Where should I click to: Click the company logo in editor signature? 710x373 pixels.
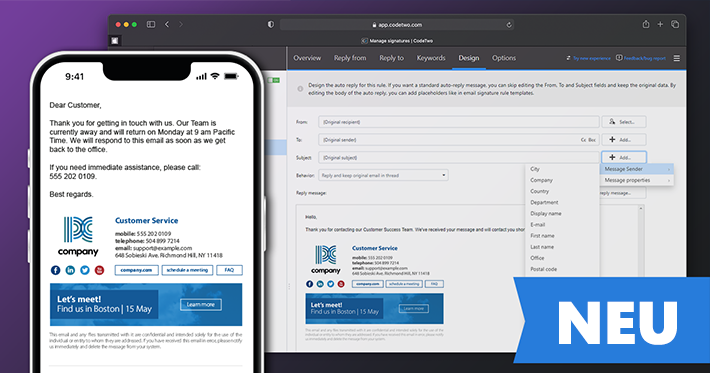tap(326, 259)
